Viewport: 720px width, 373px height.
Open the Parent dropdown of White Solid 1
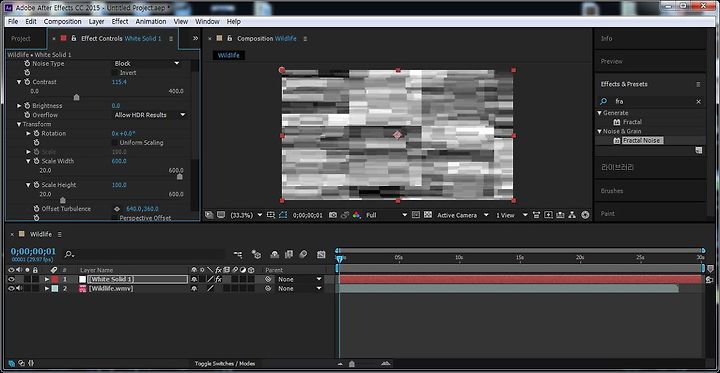point(299,279)
